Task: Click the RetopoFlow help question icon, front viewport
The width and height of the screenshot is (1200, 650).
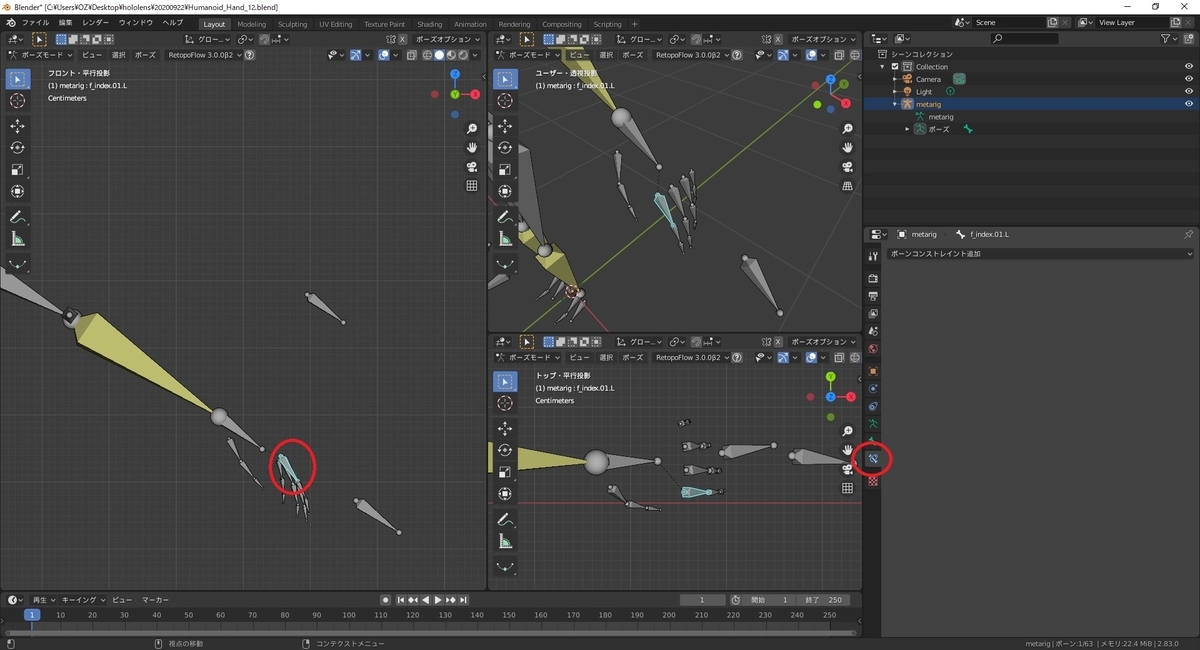Action: pyautogui.click(x=249, y=55)
